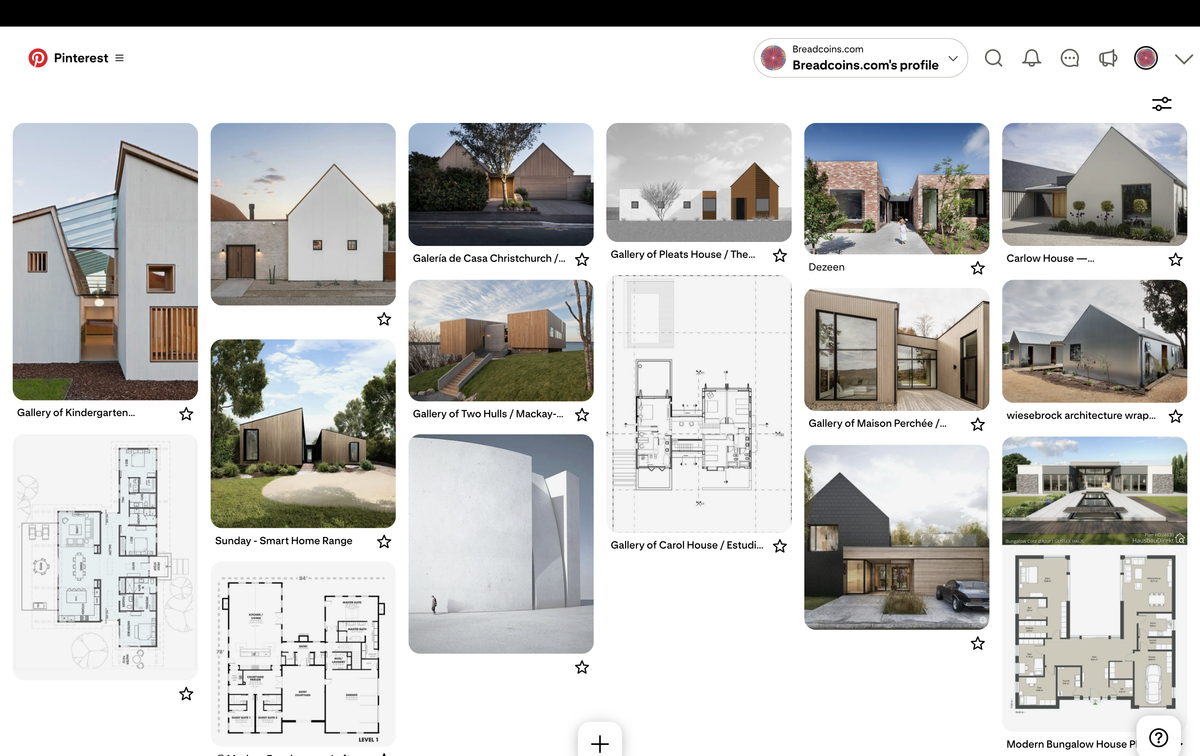The width and height of the screenshot is (1200, 756).
Task: Star the Gallery of Kindergarten pin
Action: point(186,413)
